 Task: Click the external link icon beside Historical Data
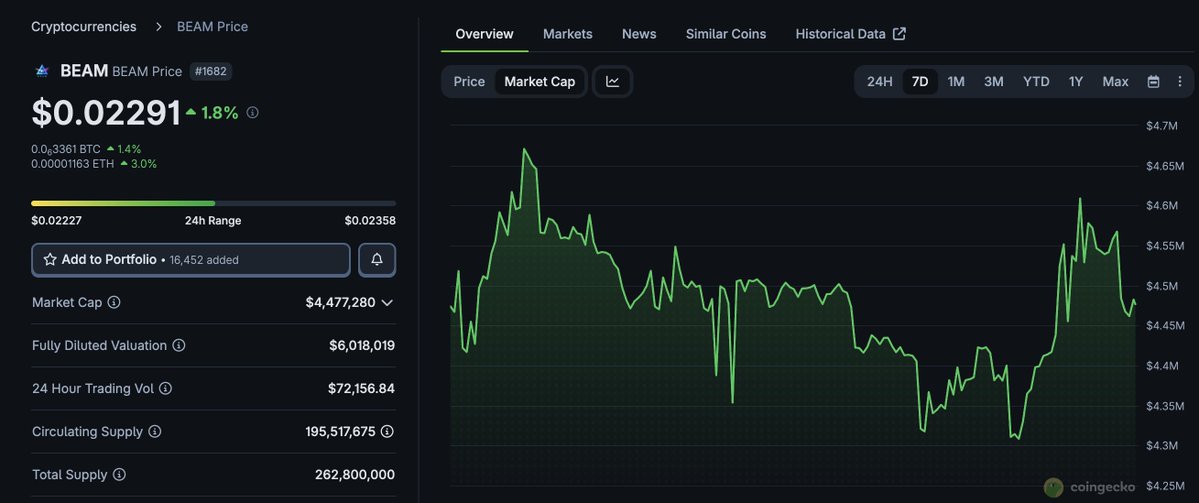pos(900,34)
